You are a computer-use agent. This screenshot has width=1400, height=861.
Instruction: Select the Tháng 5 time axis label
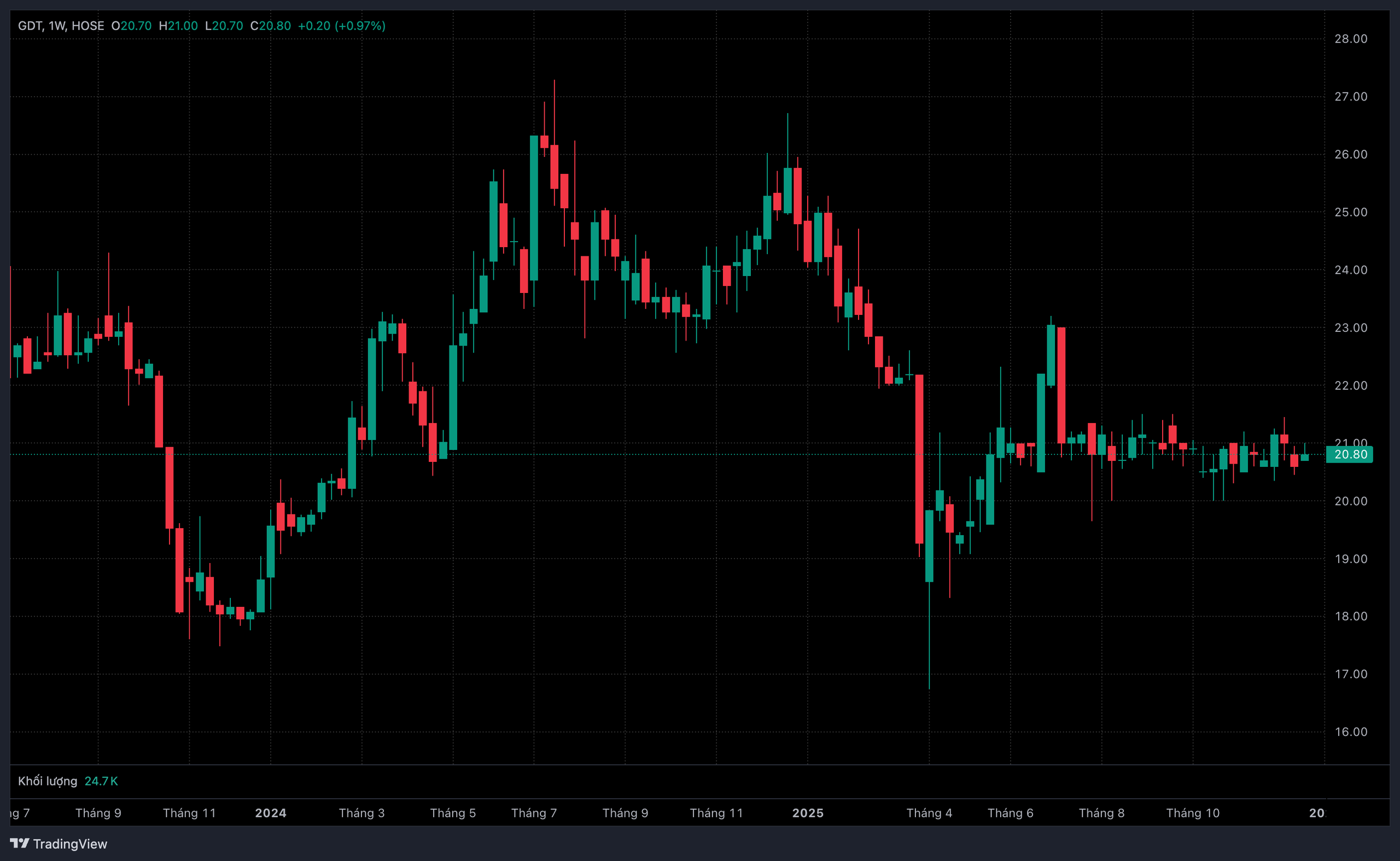pyautogui.click(x=453, y=812)
